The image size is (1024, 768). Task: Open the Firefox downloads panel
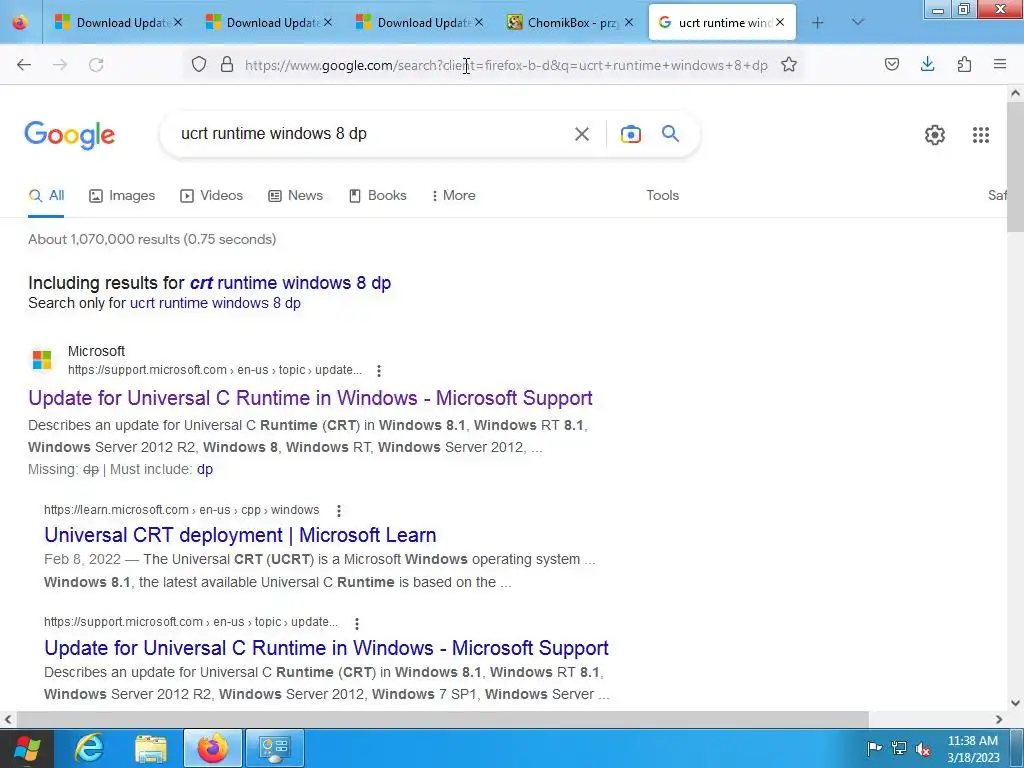[927, 65]
